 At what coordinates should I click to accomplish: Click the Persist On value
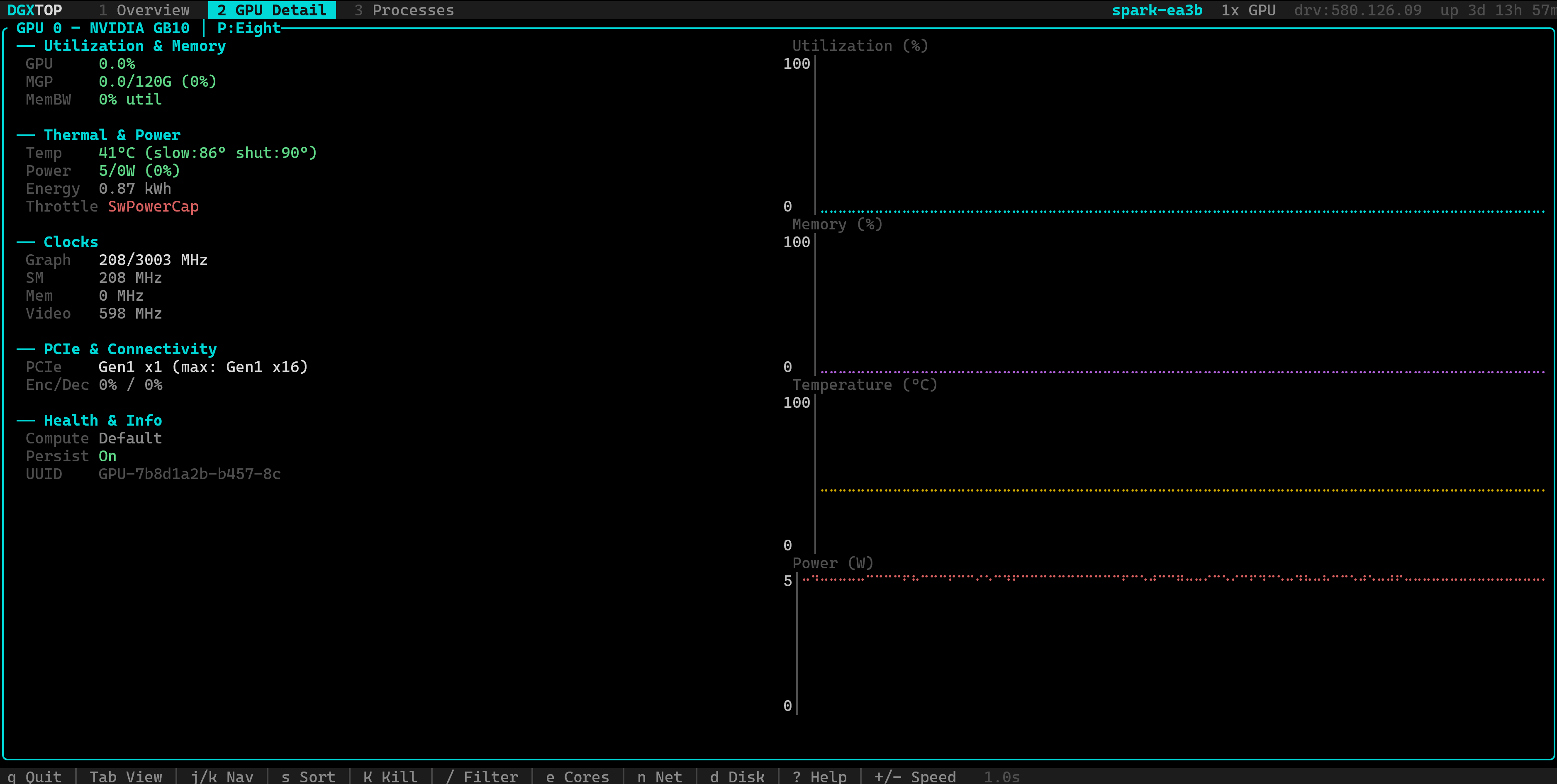click(107, 456)
